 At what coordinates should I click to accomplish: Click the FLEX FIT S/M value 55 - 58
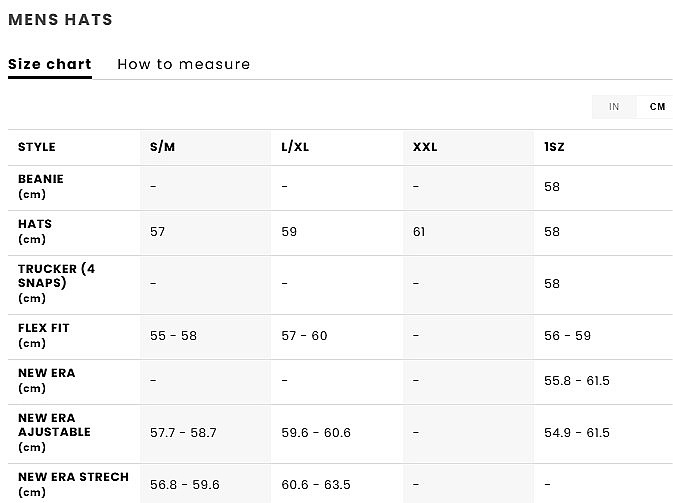point(173,336)
